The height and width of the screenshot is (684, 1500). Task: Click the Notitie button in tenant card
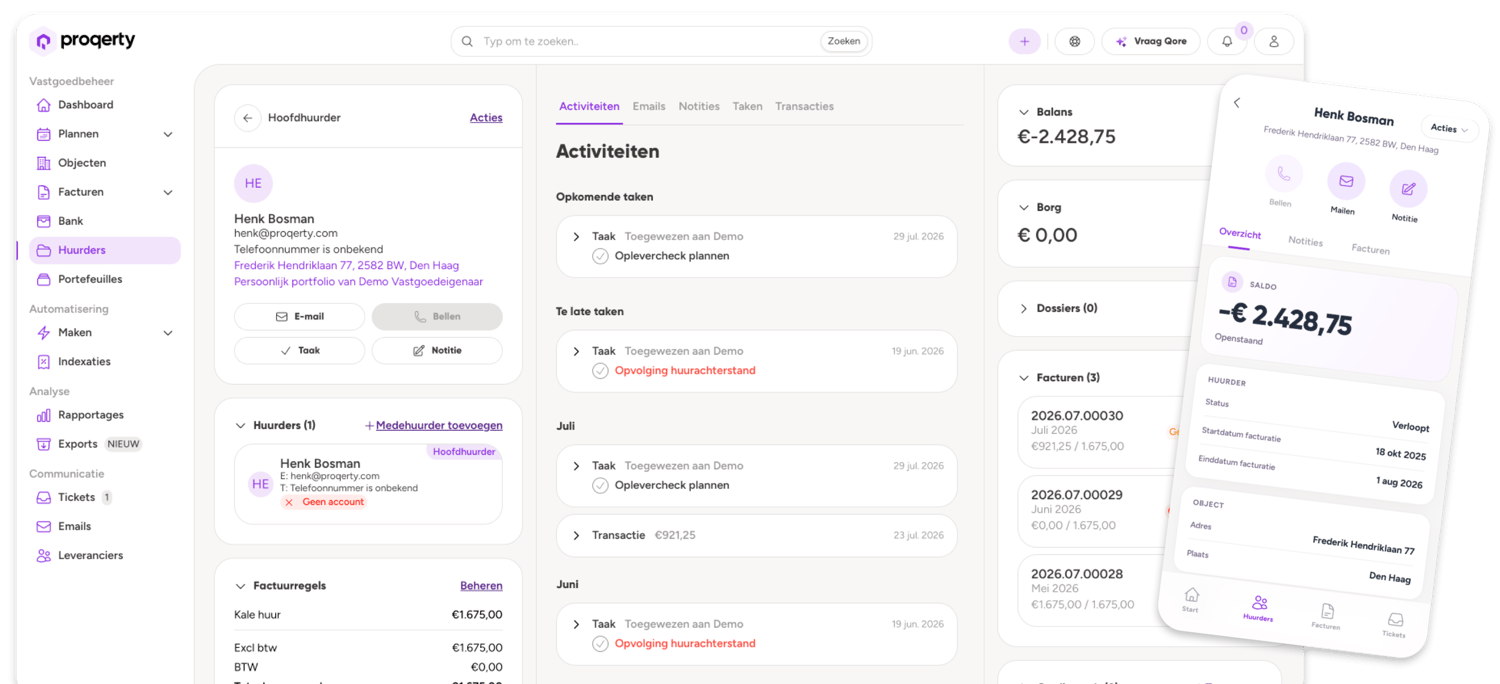[437, 351]
